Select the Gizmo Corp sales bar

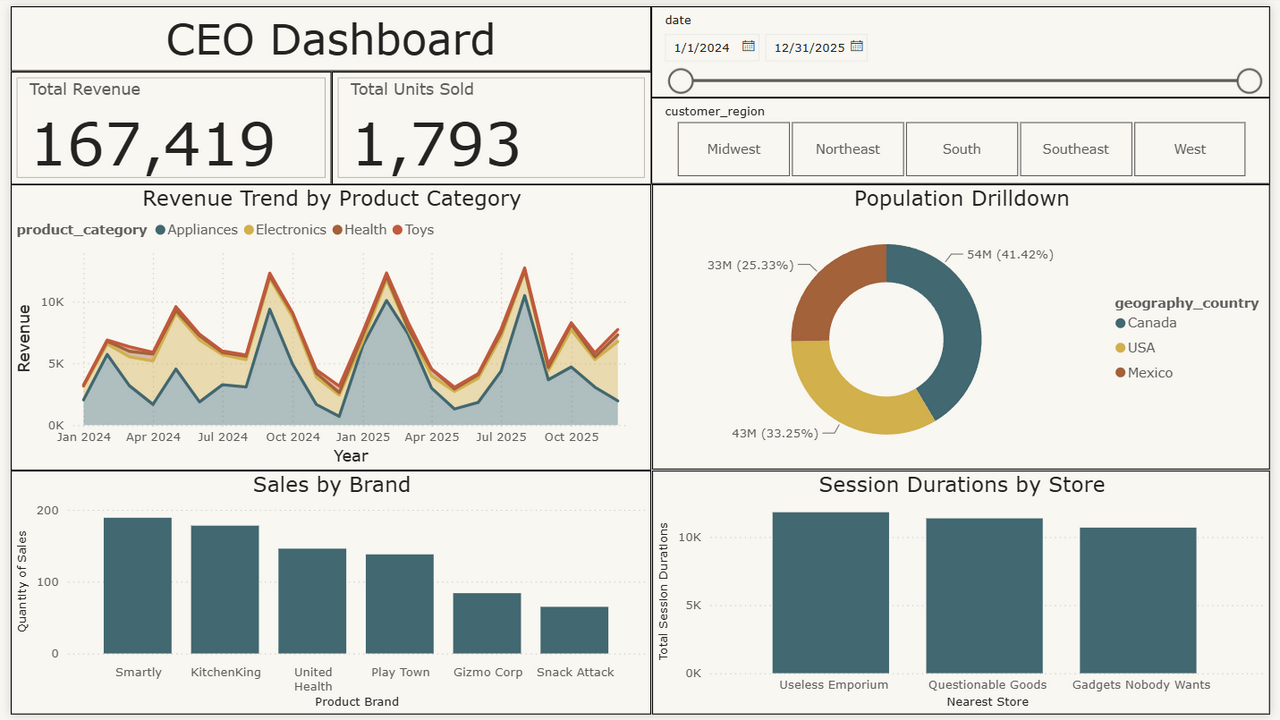pos(487,623)
